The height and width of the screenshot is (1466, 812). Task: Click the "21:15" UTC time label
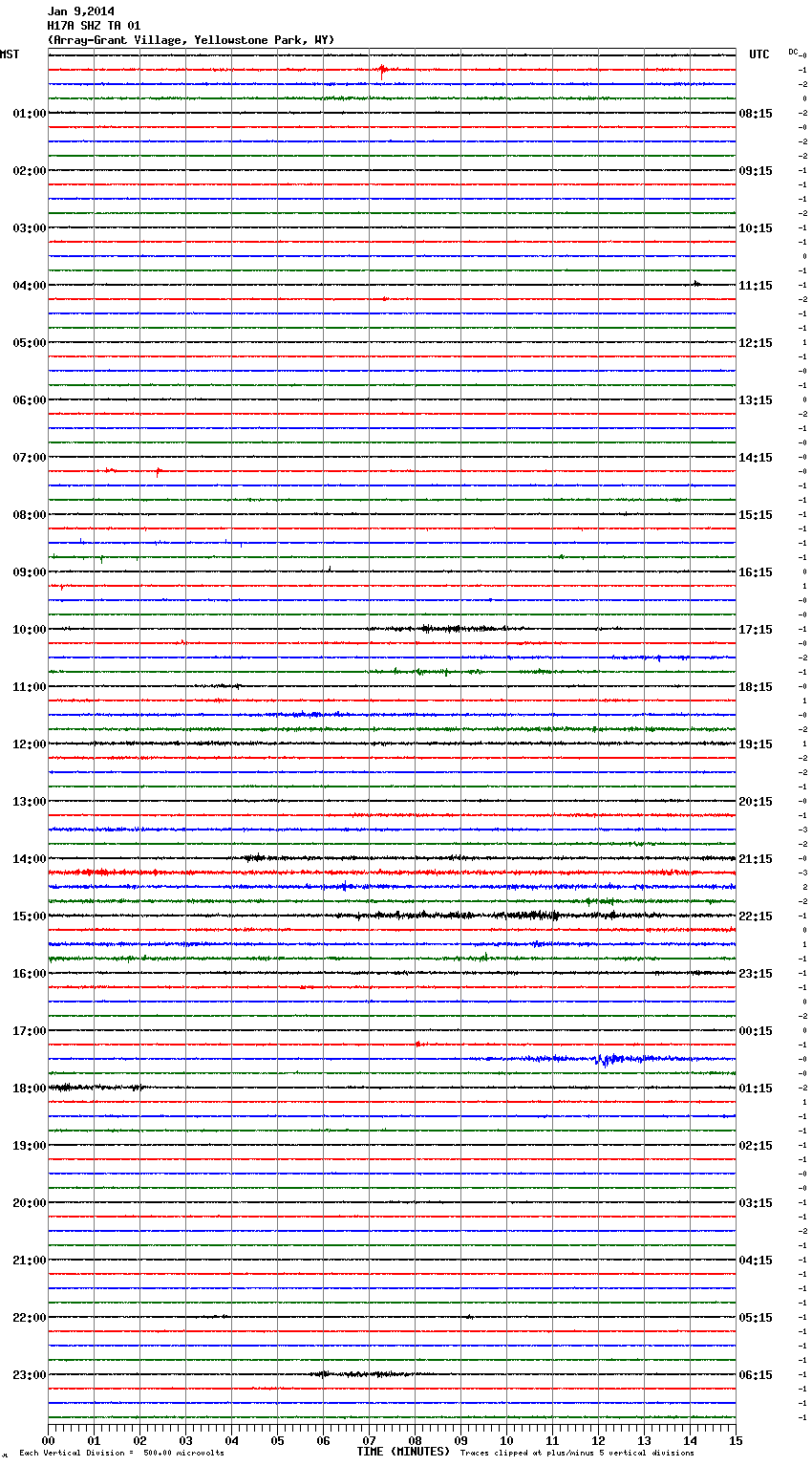pyautogui.click(x=756, y=859)
